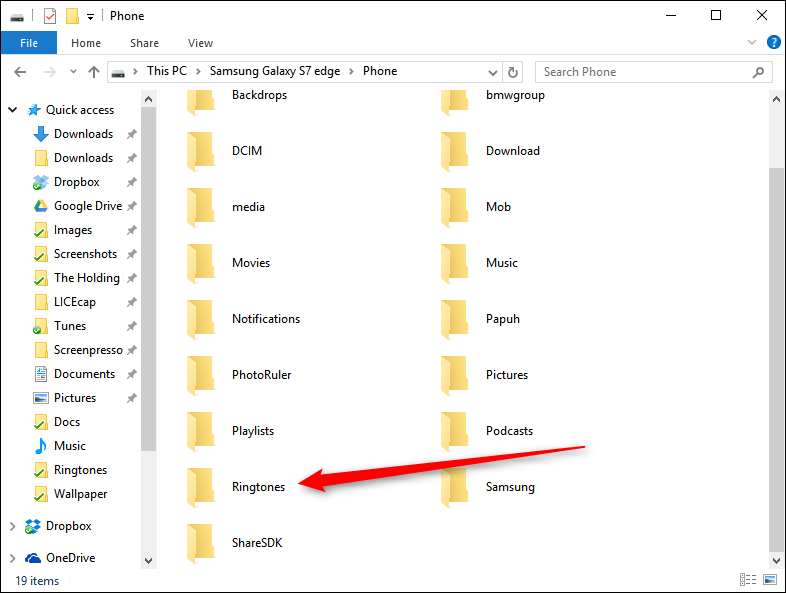Viewport: 786px width, 593px height.
Task: Navigate to Samsung Galaxy S7 edge breadcrumb
Action: [x=275, y=71]
